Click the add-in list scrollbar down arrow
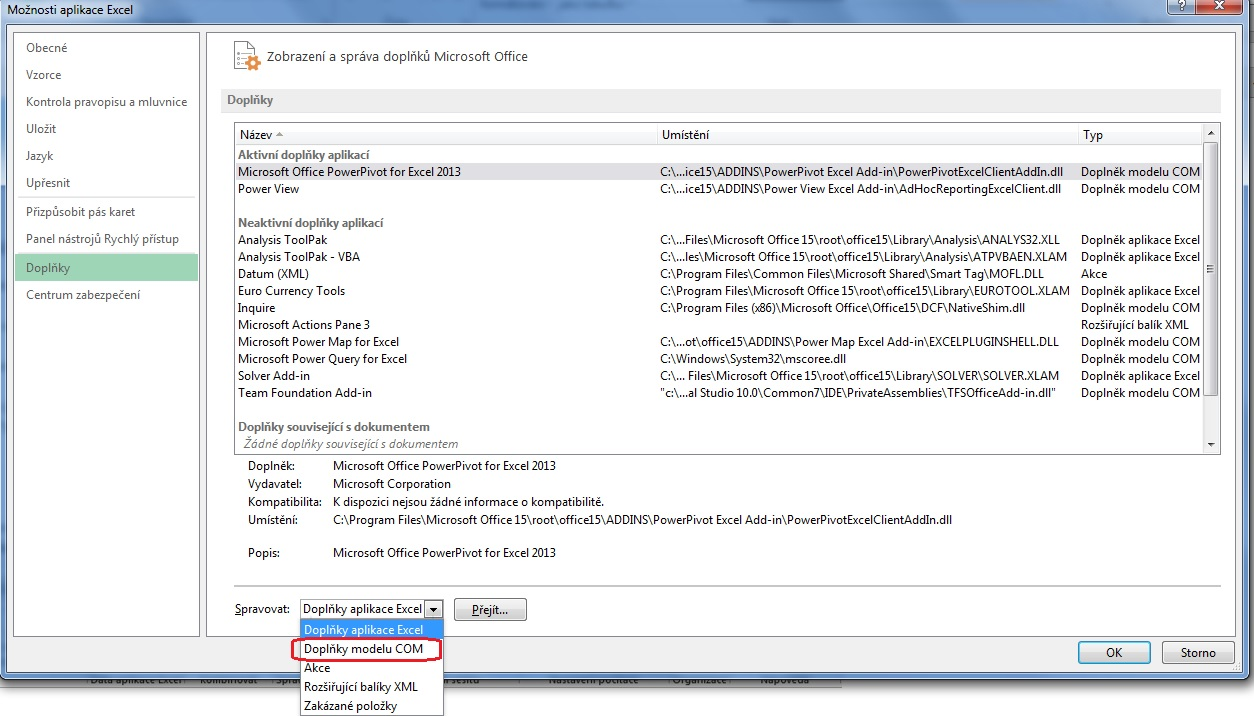This screenshot has height=716, width=1254. click(1211, 444)
